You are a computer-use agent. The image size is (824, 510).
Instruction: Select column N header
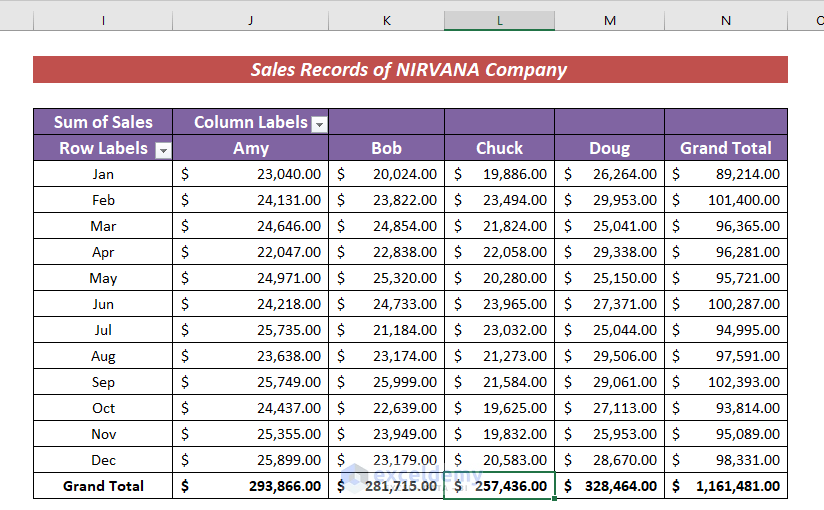point(726,20)
